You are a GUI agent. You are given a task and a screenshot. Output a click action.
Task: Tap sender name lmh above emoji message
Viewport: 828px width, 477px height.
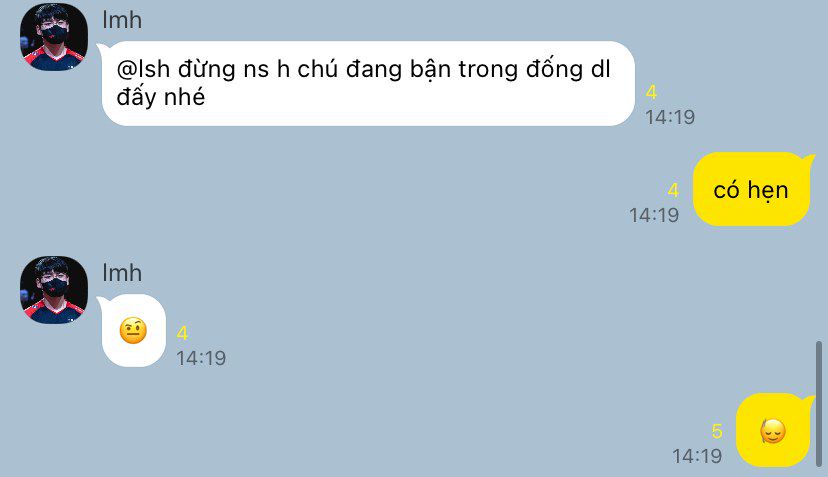122,273
